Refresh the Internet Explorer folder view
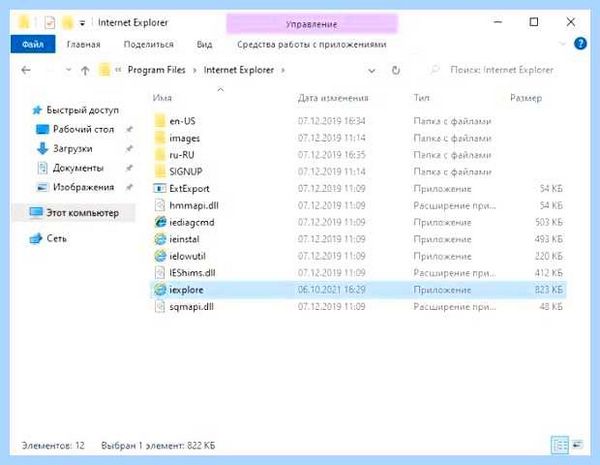Viewport: 600px width, 465px height. pos(396,70)
